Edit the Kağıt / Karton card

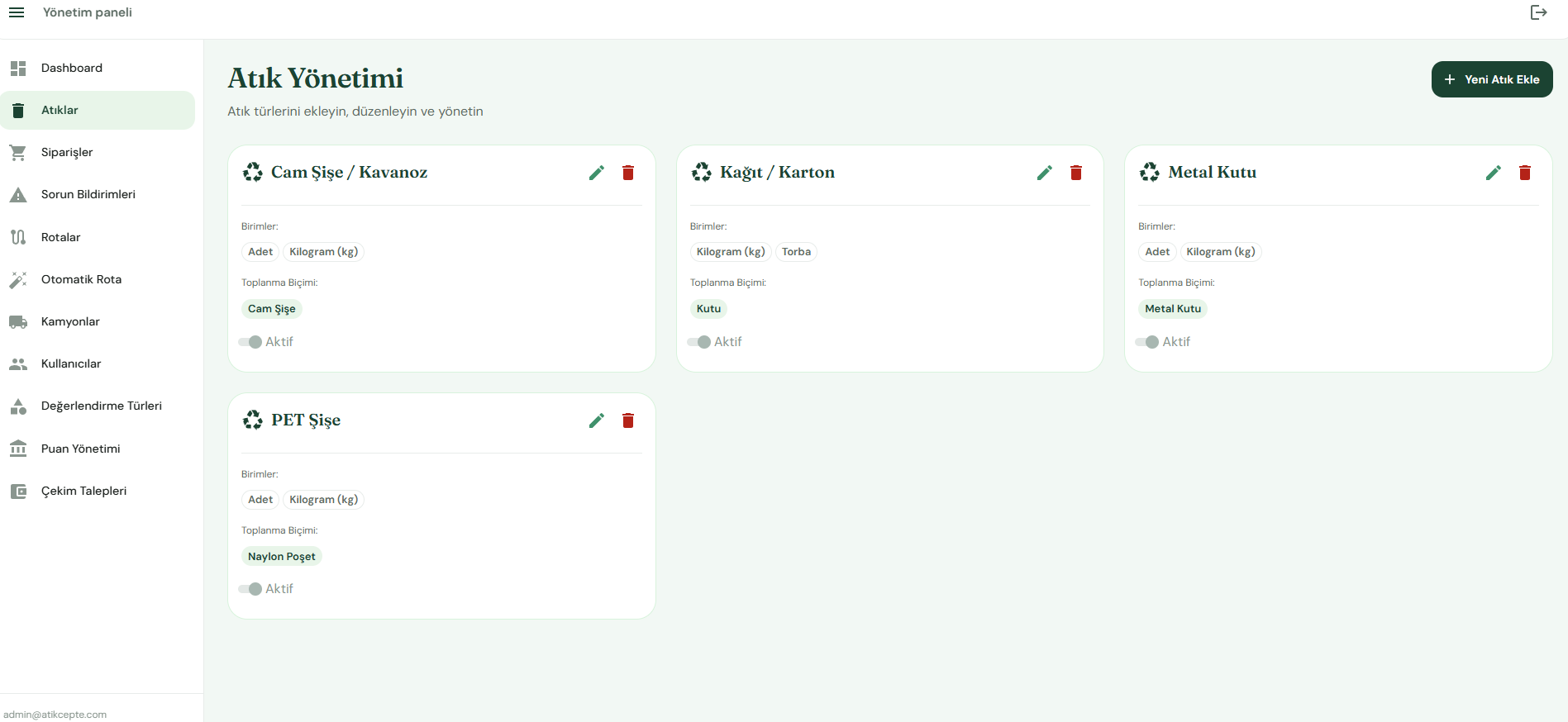(x=1045, y=173)
